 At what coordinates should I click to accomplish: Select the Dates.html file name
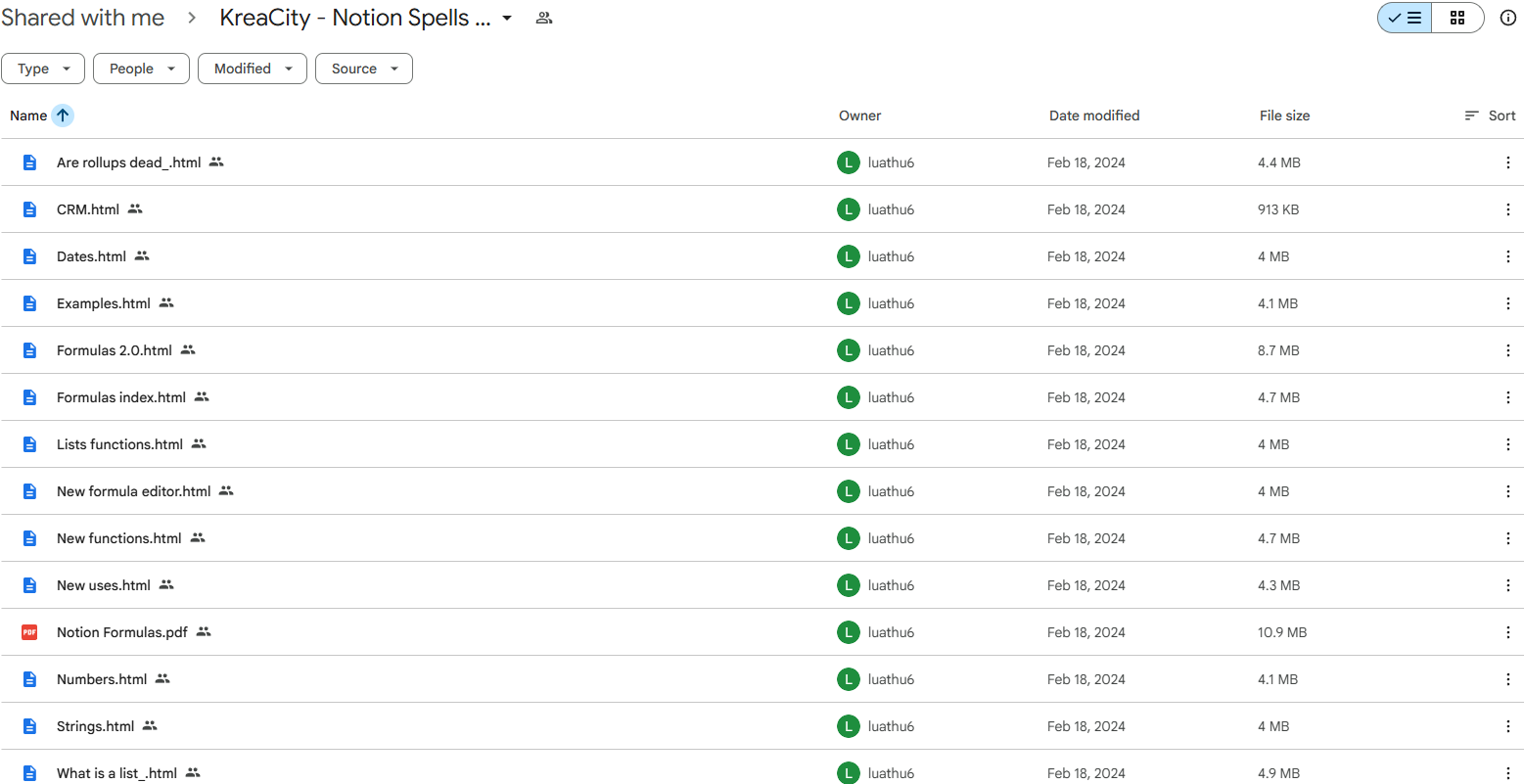[x=91, y=256]
